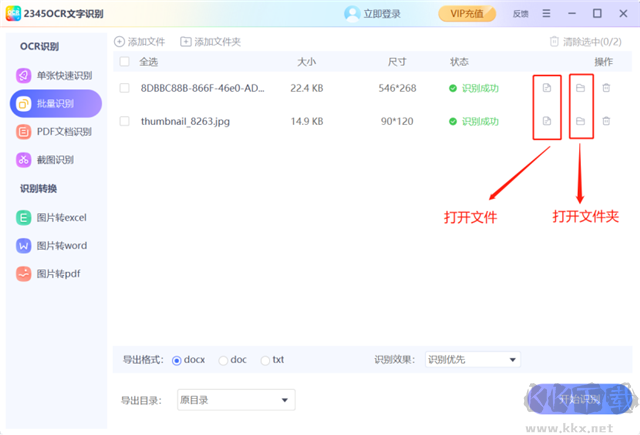Click the 操作 column header
Viewport: 640px width, 435px height.
pyautogui.click(x=603, y=62)
